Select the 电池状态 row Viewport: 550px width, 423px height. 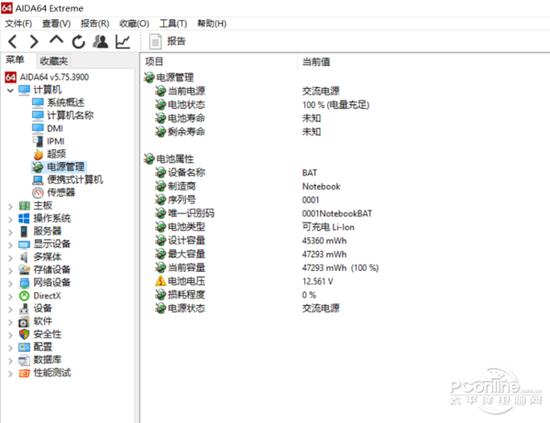point(262,105)
